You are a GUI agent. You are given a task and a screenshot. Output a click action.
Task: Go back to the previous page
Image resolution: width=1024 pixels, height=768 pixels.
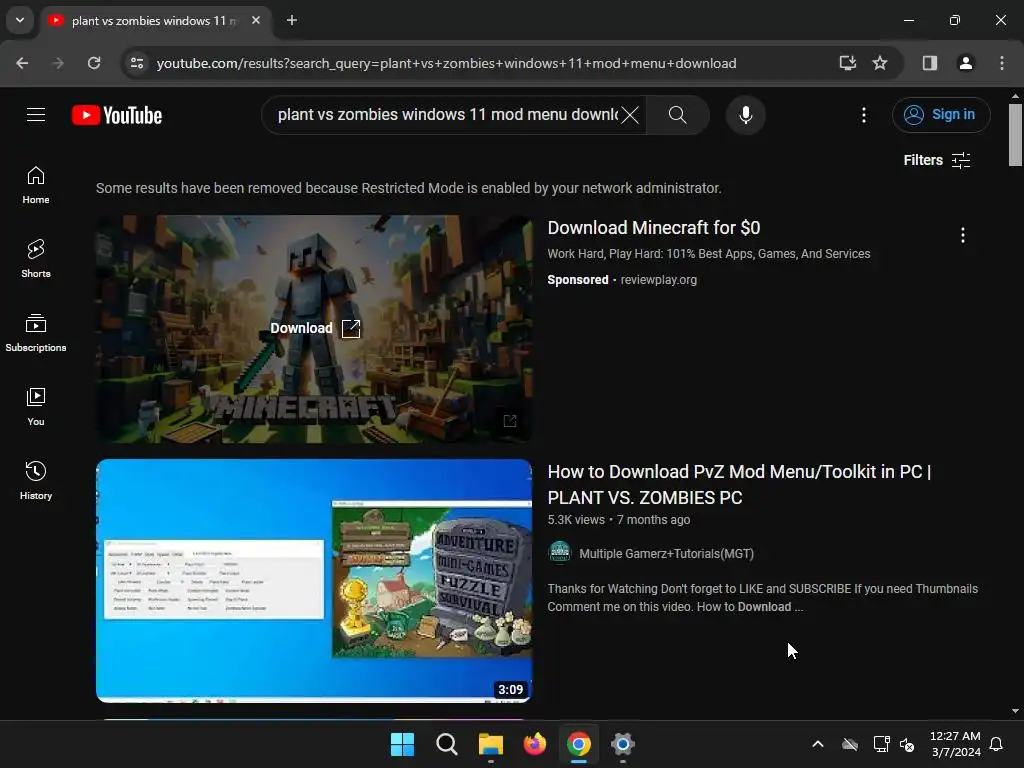[x=22, y=63]
